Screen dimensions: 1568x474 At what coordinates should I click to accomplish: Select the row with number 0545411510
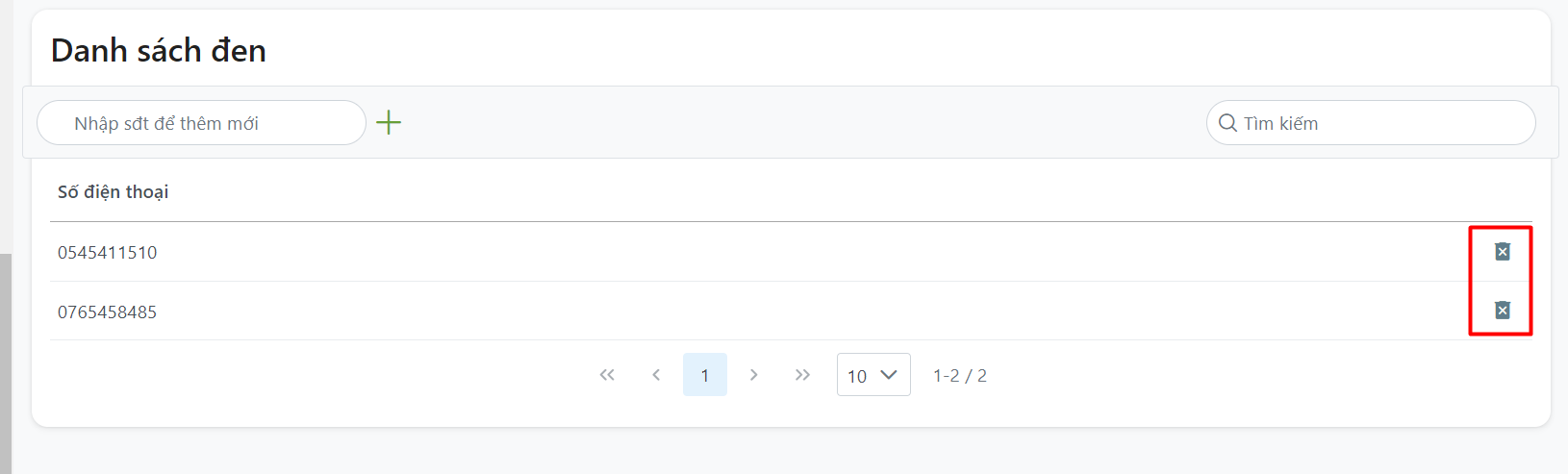[108, 253]
